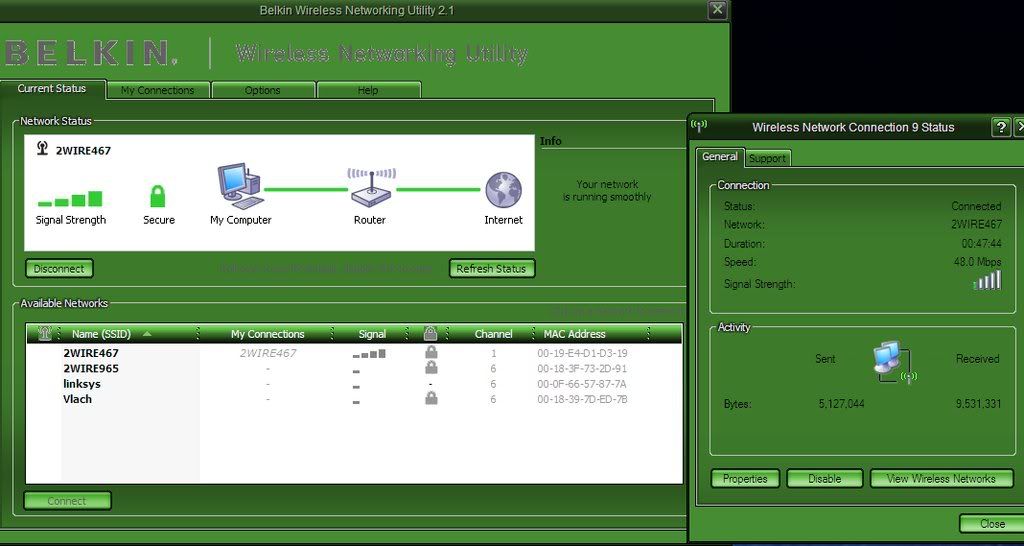Click the lock icon column header

coord(431,334)
